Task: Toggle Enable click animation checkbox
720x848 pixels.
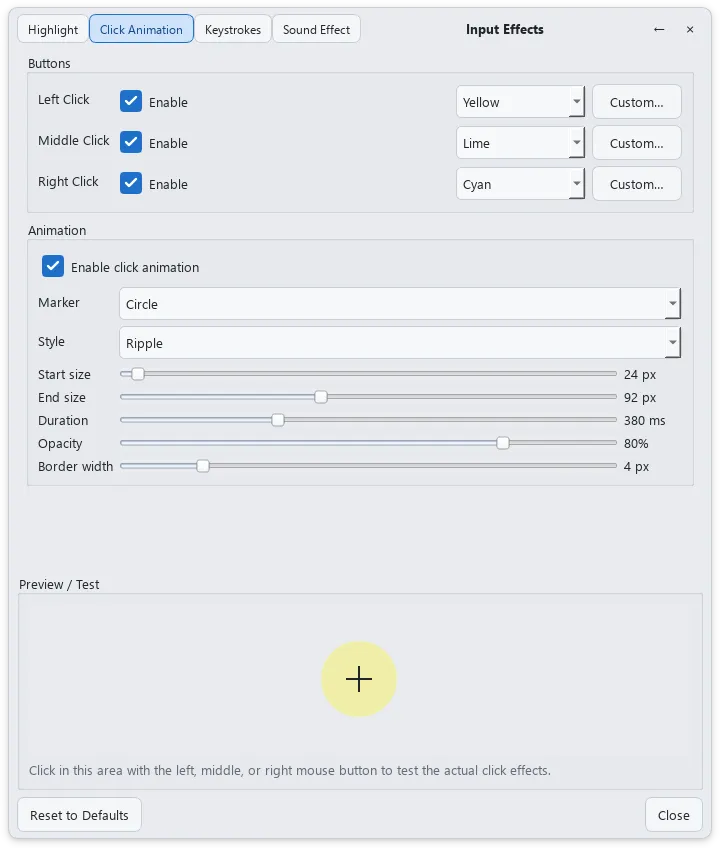Action: (x=53, y=266)
